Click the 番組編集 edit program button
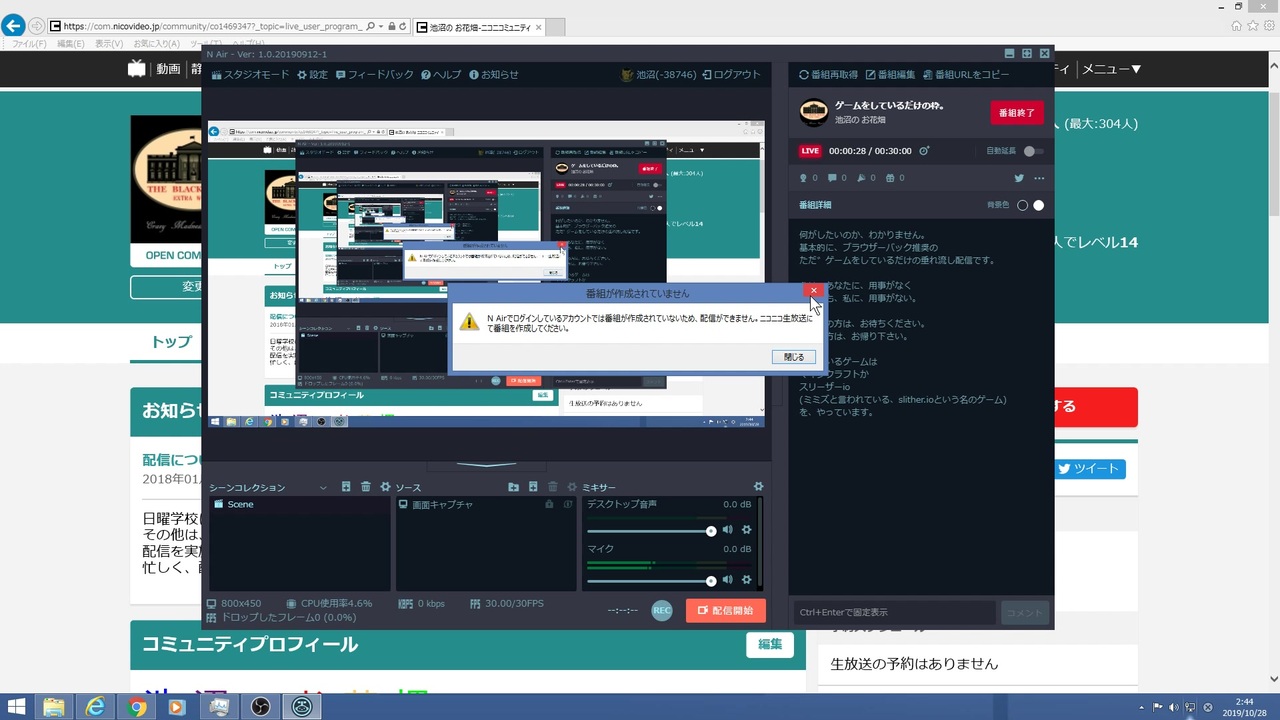The width and height of the screenshot is (1280, 720). pos(890,74)
